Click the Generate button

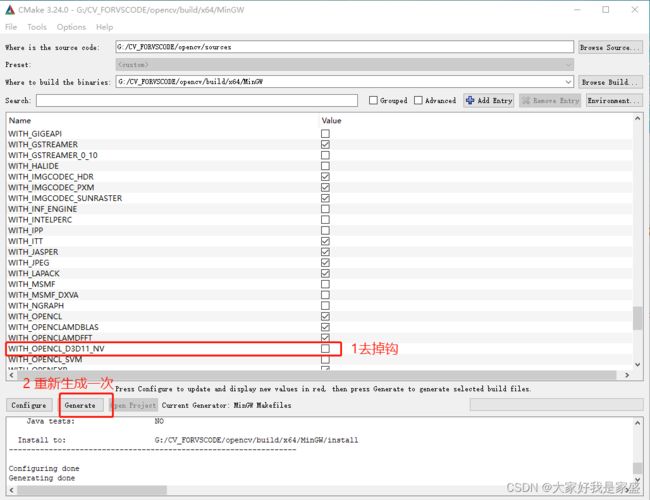tap(80, 405)
